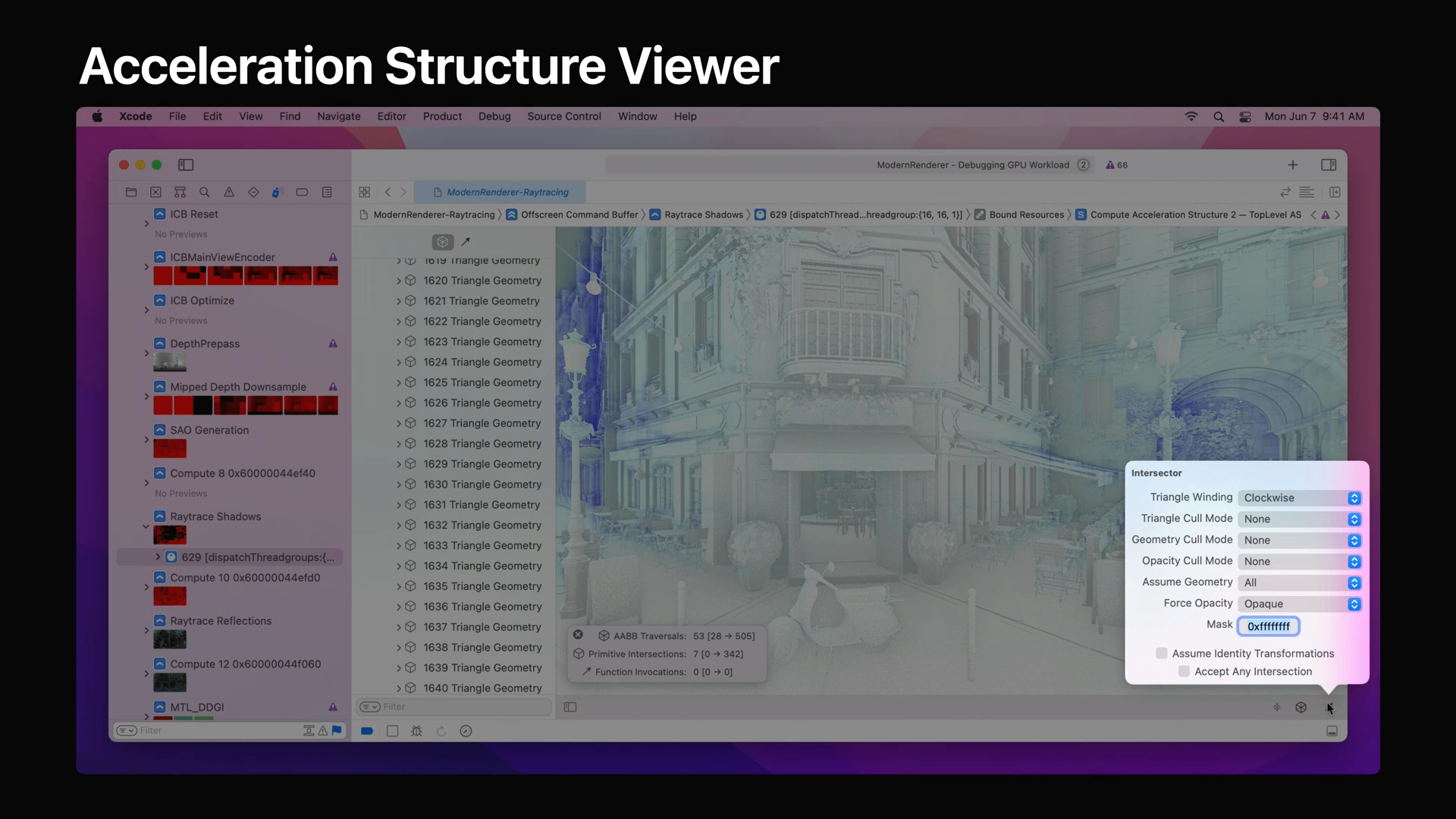This screenshot has height=819, width=1456.
Task: Click the sidebar toggle icon in toolbar
Action: point(186,165)
